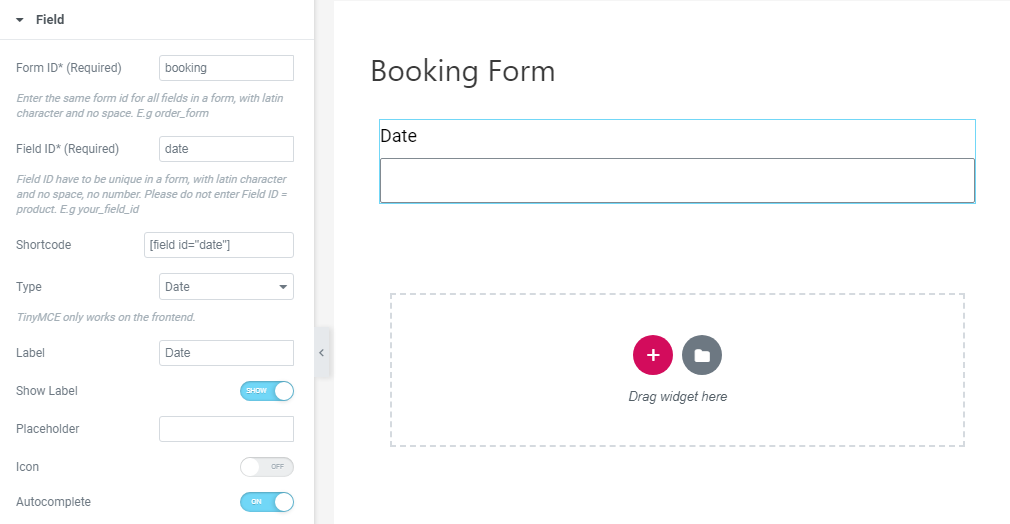Turn off the Autocomplete switch
This screenshot has height=524, width=1010.
[267, 502]
